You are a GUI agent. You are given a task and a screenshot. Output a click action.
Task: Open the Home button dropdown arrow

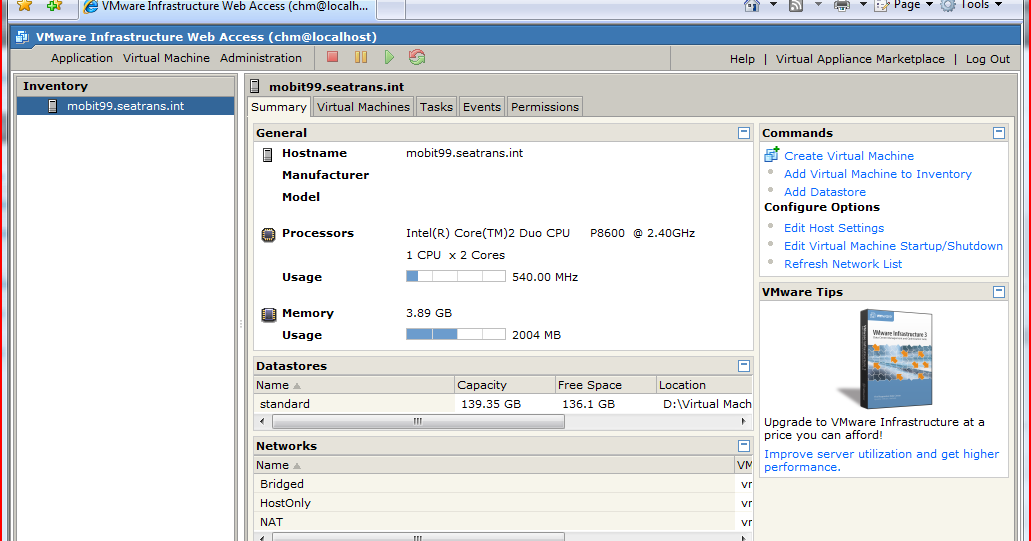(x=773, y=5)
